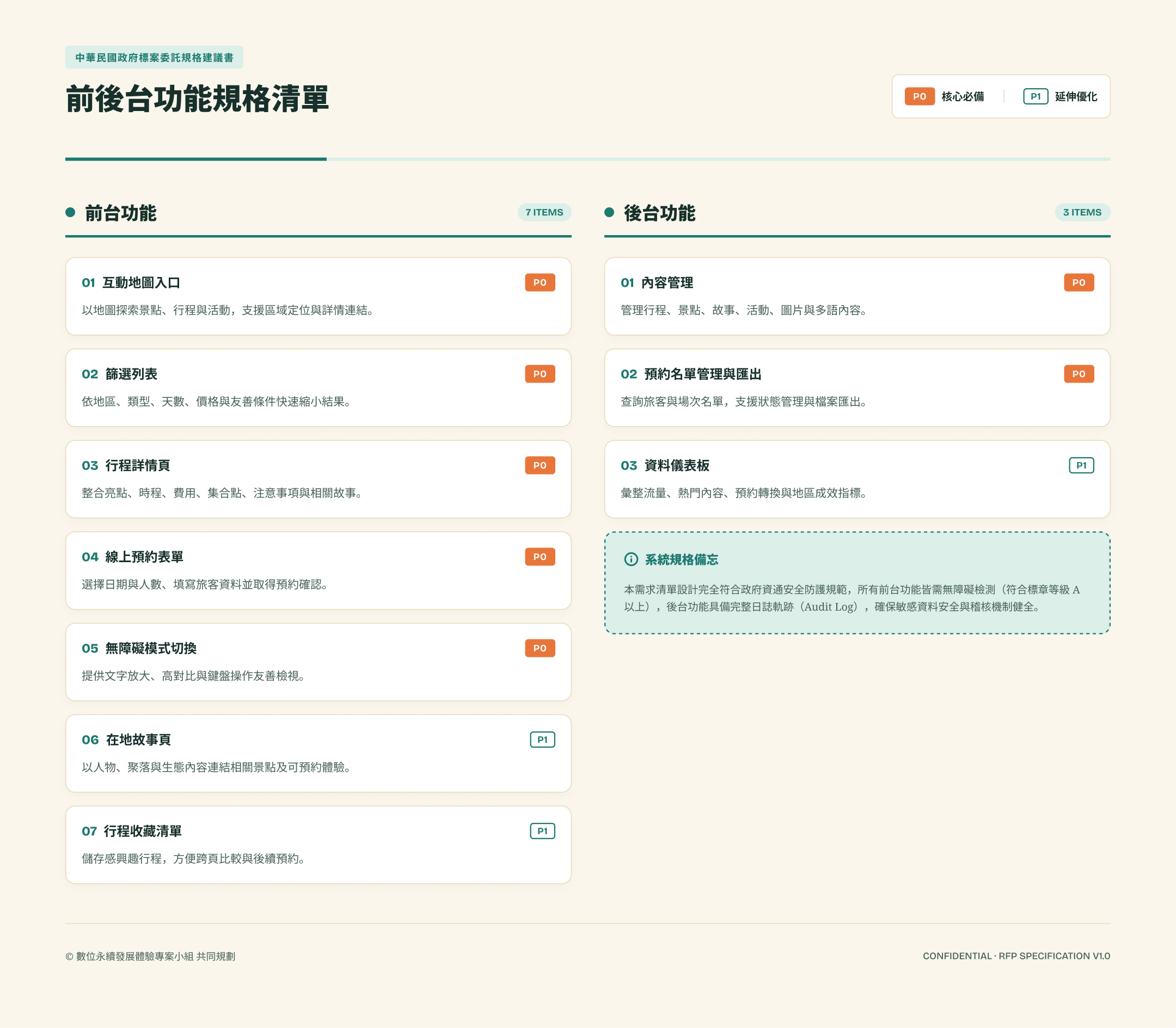Open the 線上預約表單 card title
1176x1028 pixels.
click(x=144, y=557)
